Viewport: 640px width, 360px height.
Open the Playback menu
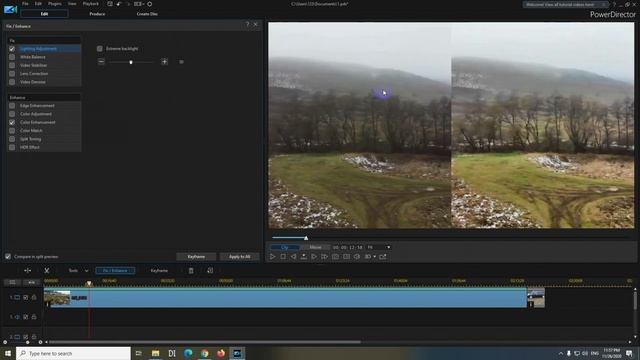coord(91,4)
